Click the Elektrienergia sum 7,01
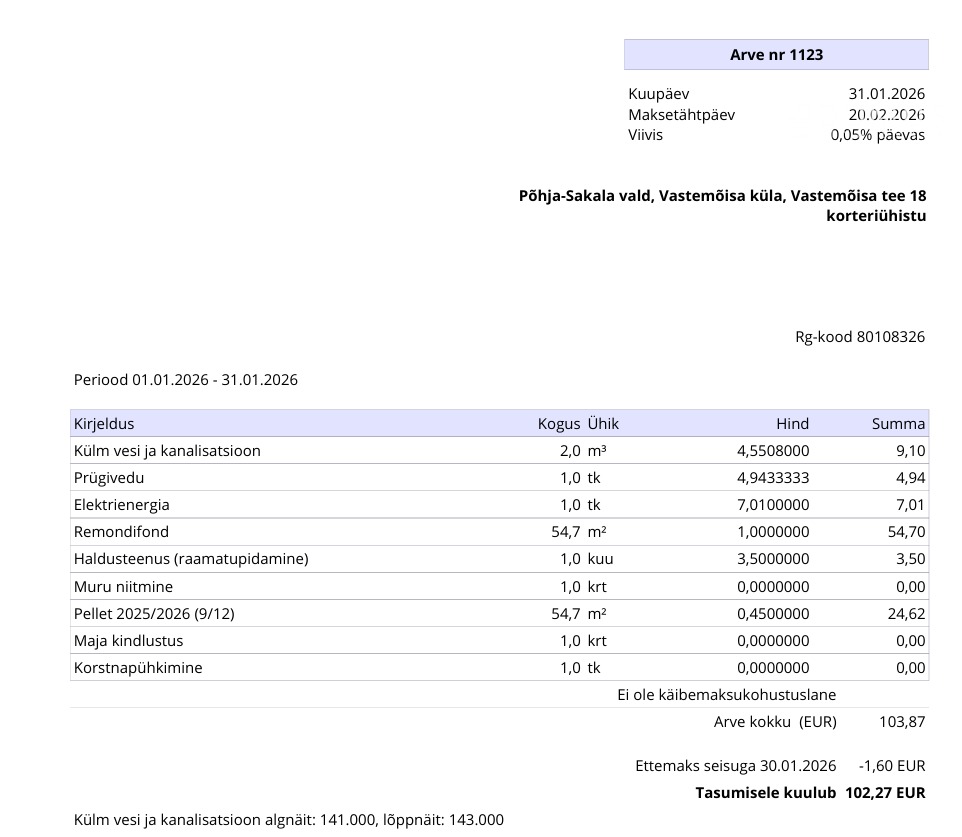This screenshot has height=837, width=962. pos(910,505)
